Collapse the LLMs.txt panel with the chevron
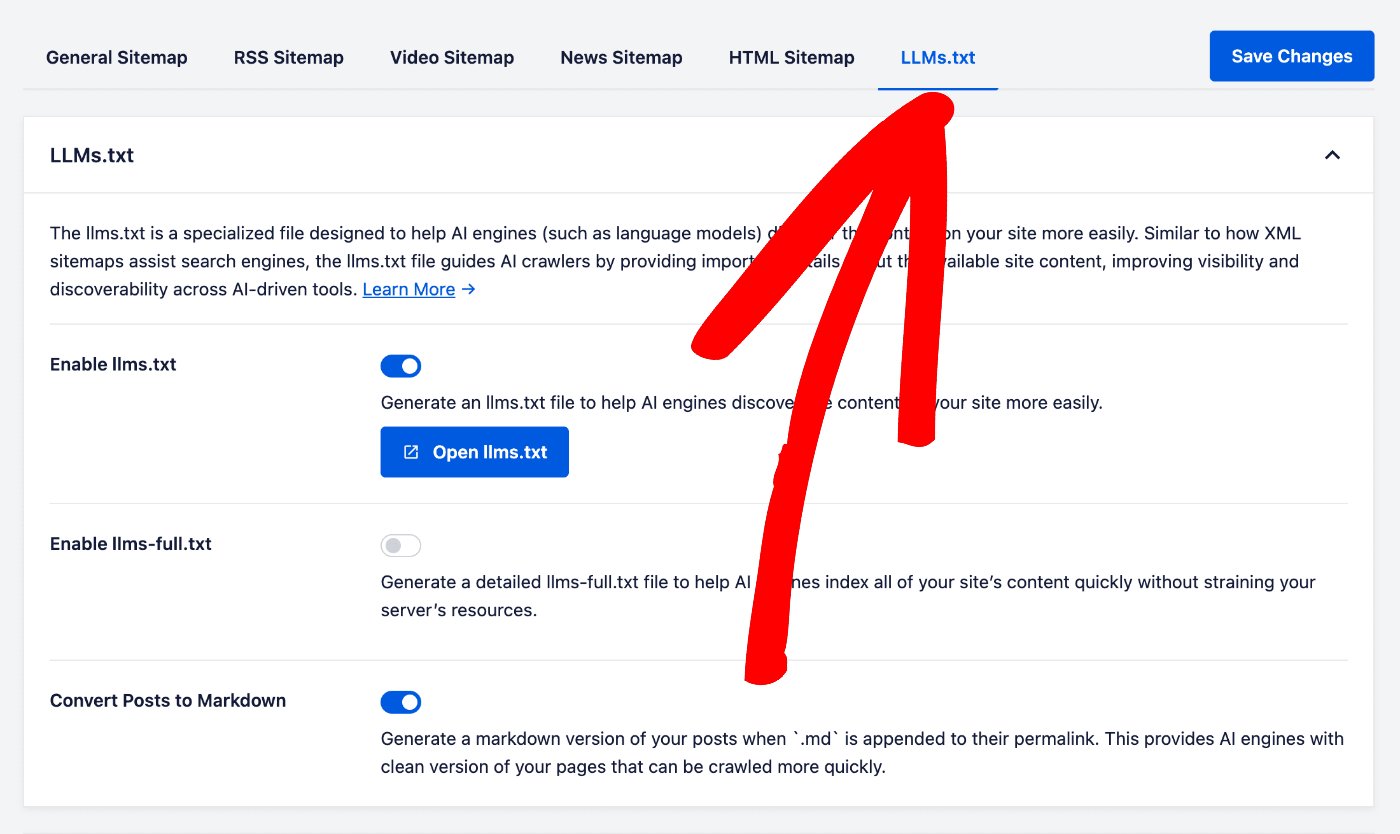Screen dimensions: 1400x834 [1332, 155]
